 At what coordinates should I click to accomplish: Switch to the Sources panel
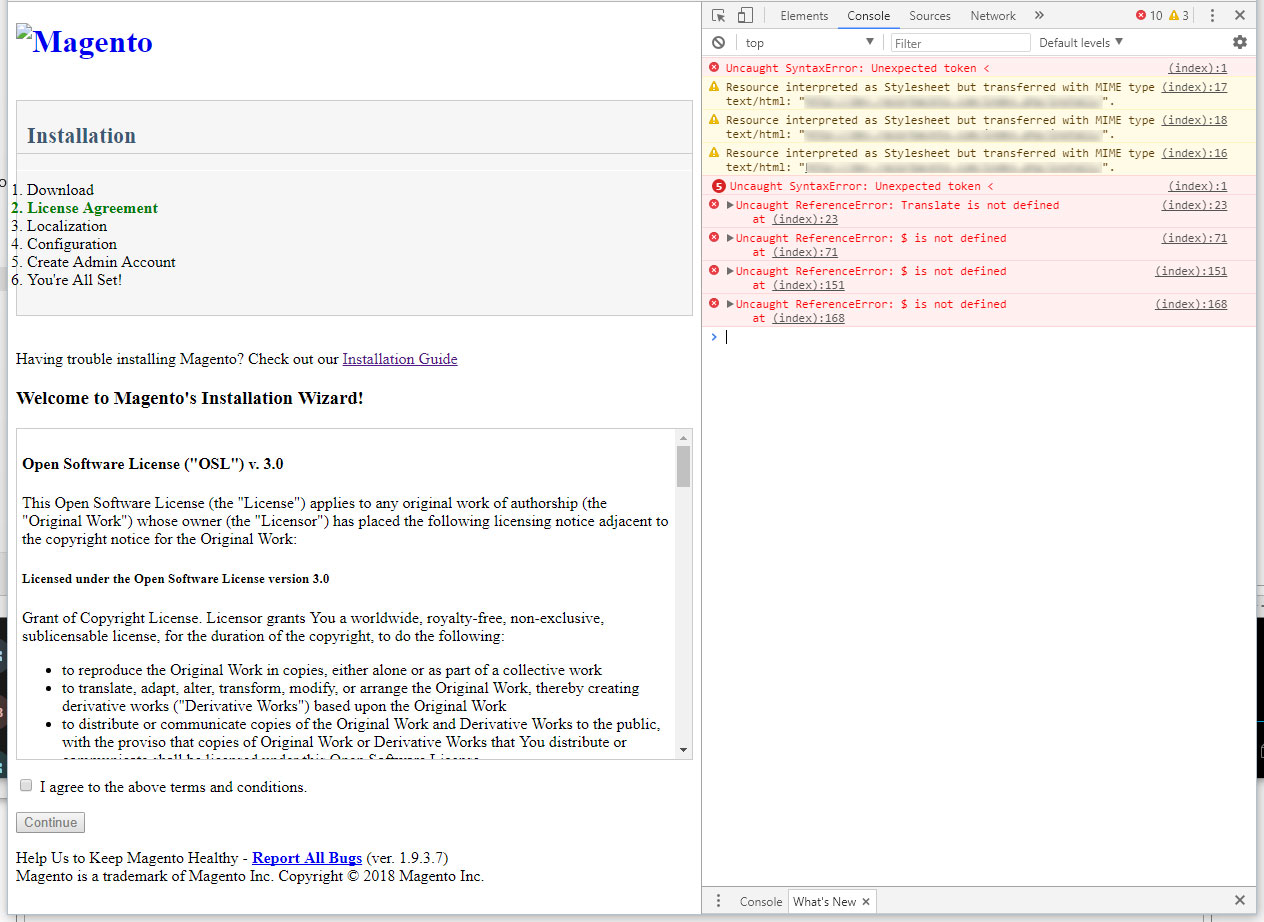(929, 15)
